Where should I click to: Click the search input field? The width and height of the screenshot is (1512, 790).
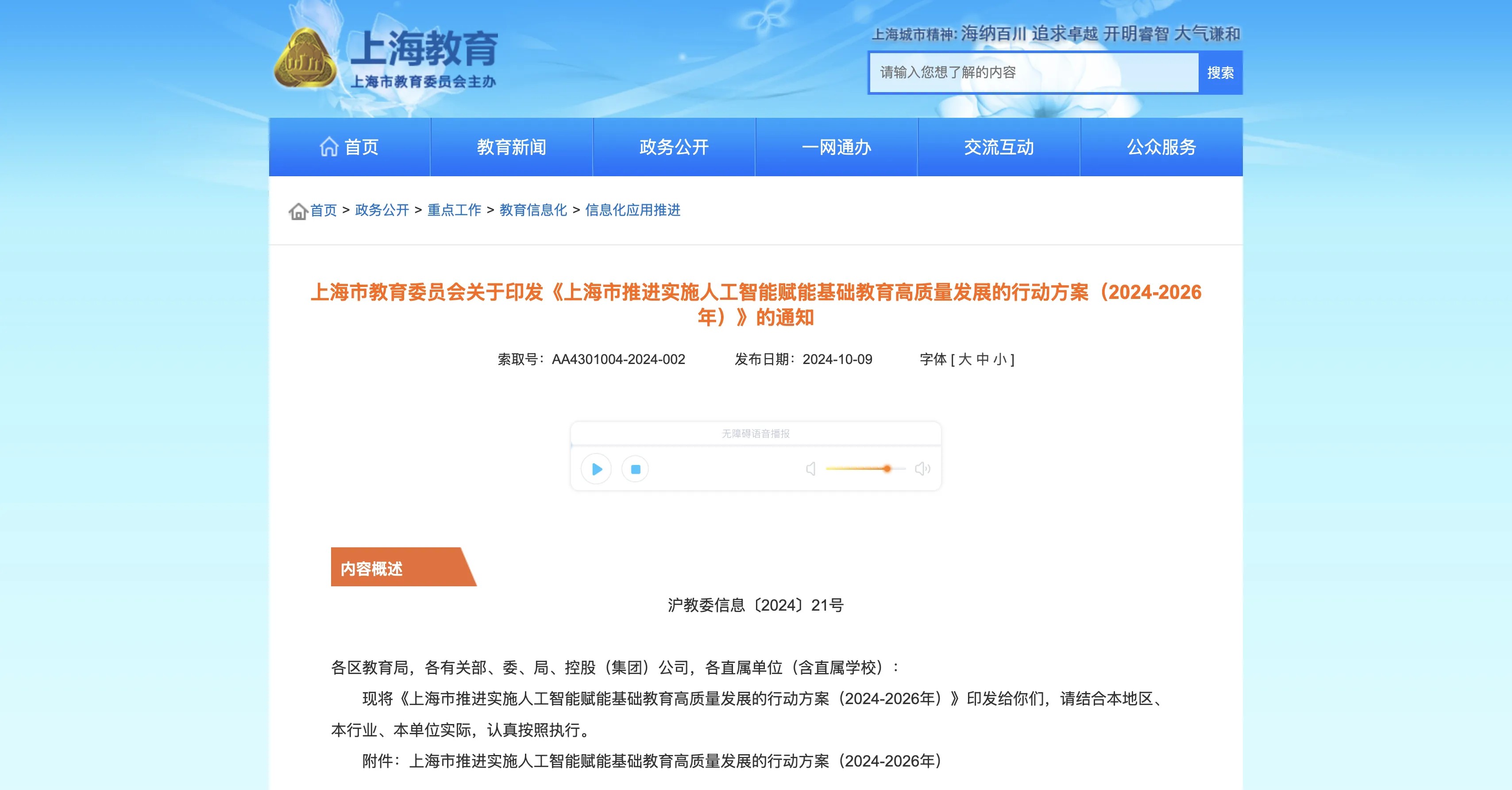tap(1033, 73)
